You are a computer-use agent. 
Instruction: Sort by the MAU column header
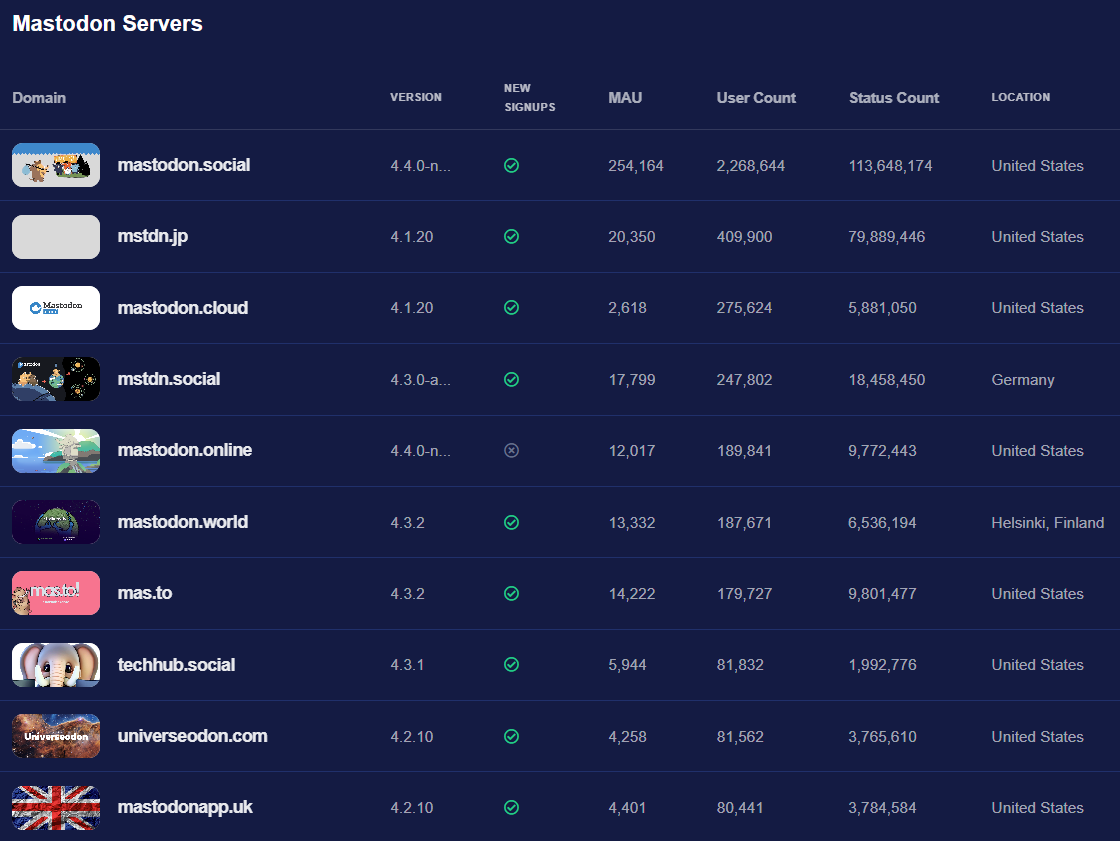tap(625, 98)
